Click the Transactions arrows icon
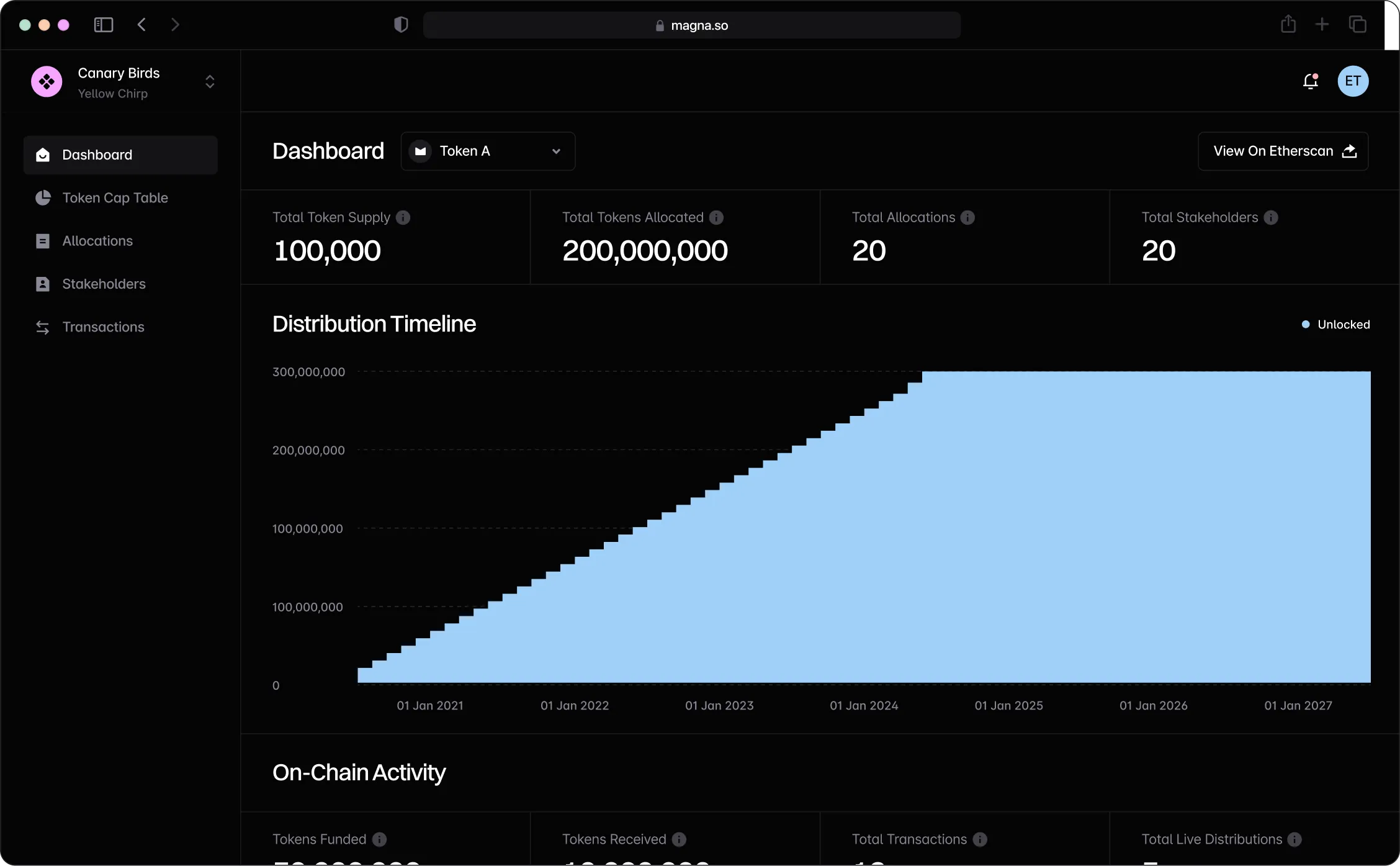The image size is (1400, 866). point(42,327)
